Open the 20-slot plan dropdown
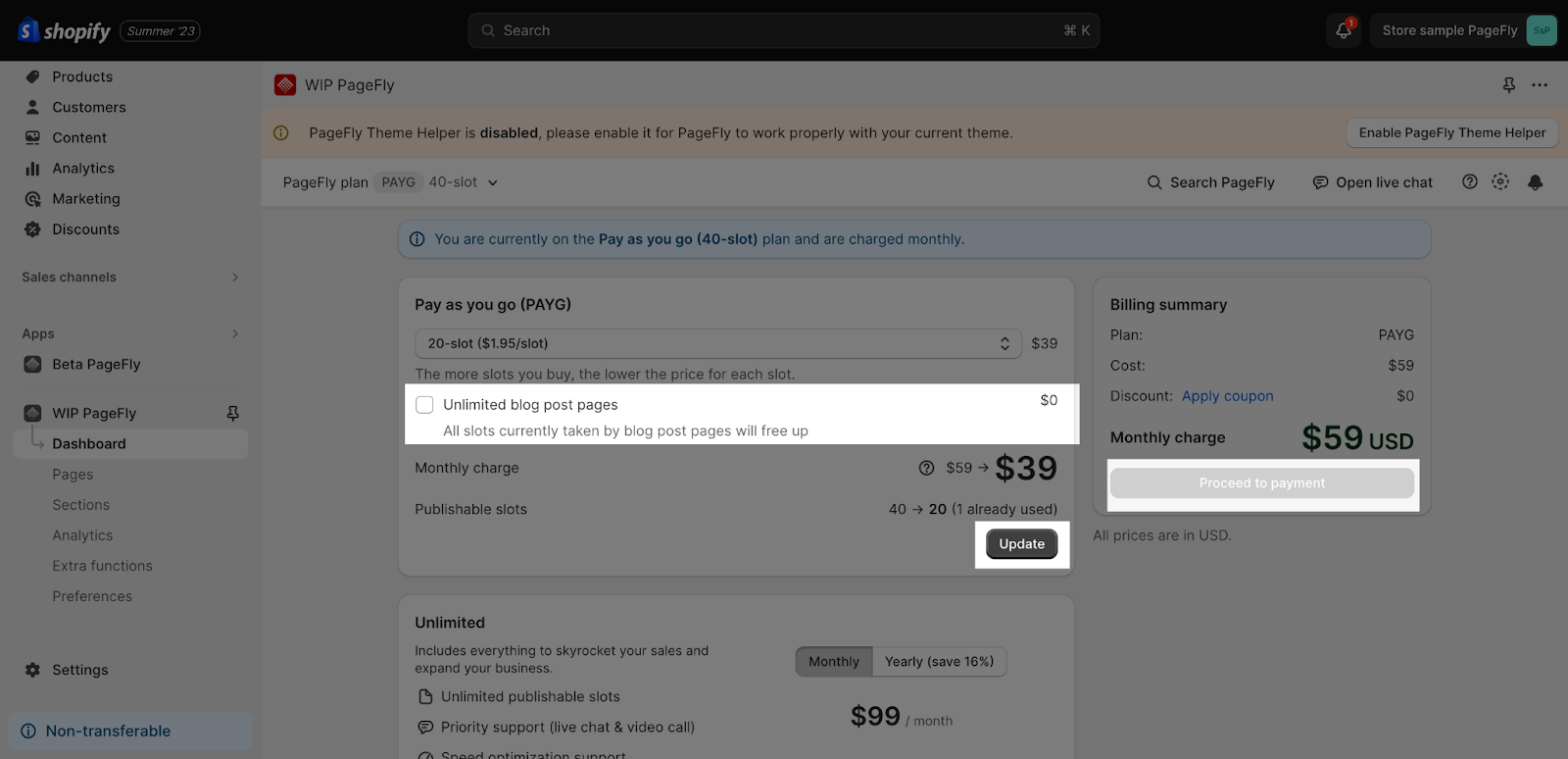Screen dimensions: 1568x759 click(718, 343)
